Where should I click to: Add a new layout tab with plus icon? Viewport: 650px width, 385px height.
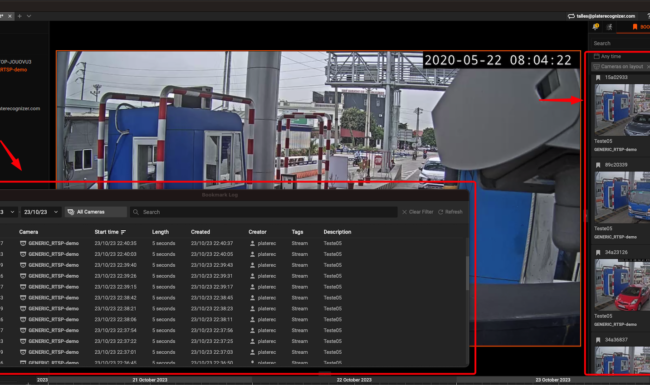[19, 16]
